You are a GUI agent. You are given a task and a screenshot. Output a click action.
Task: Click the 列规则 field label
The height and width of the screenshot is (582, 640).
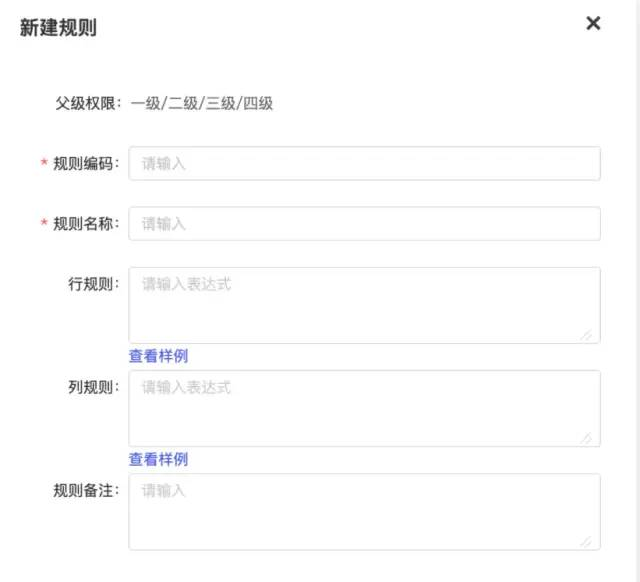click(x=93, y=387)
